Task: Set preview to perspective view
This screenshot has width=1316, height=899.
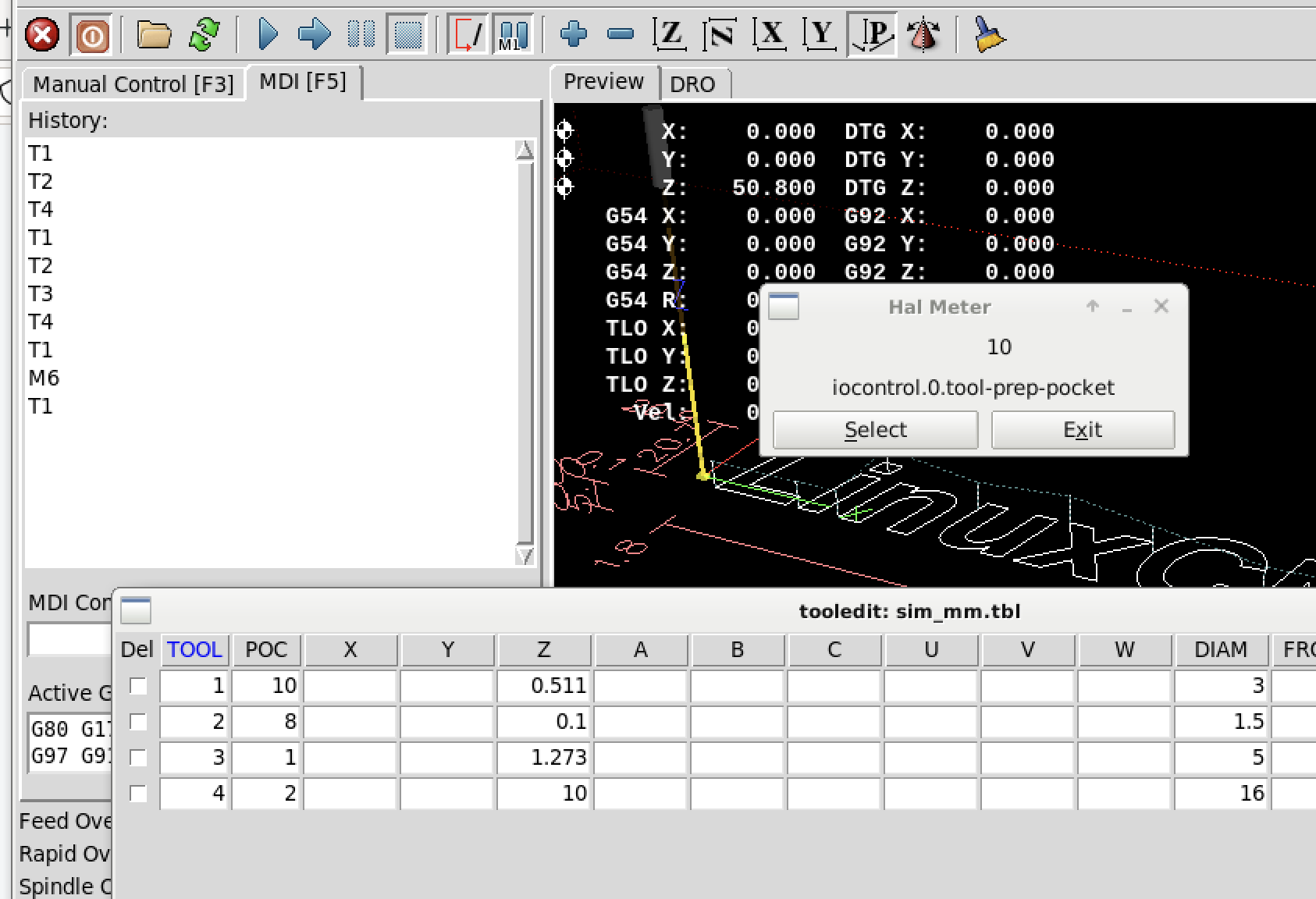Action: pos(873,35)
